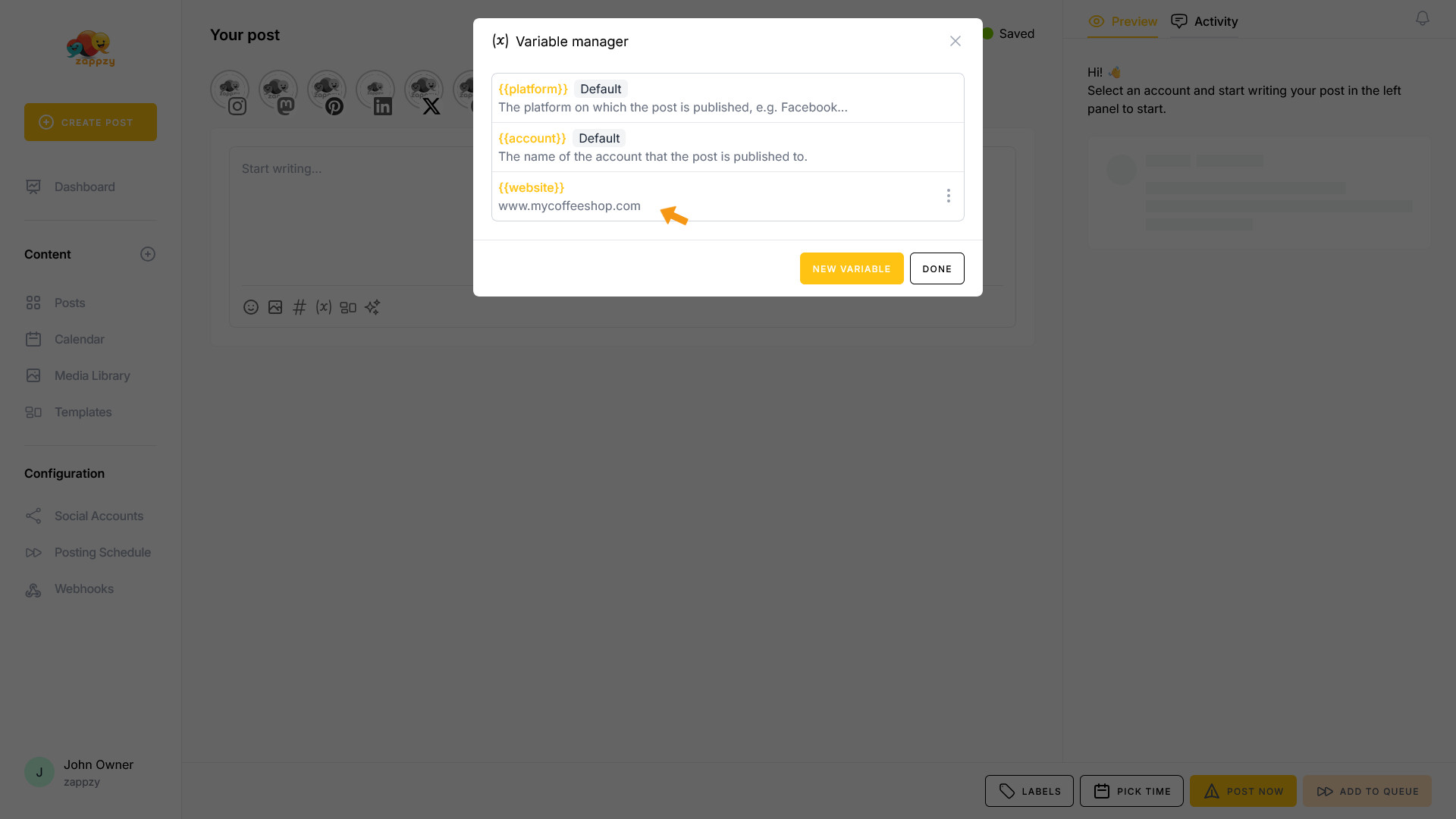Click the AI assistant sparkle icon
1456x819 pixels.
coord(372,307)
